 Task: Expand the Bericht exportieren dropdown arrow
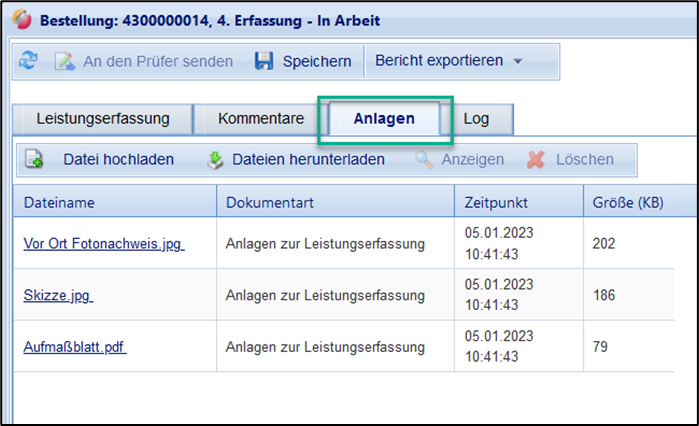[x=518, y=62]
